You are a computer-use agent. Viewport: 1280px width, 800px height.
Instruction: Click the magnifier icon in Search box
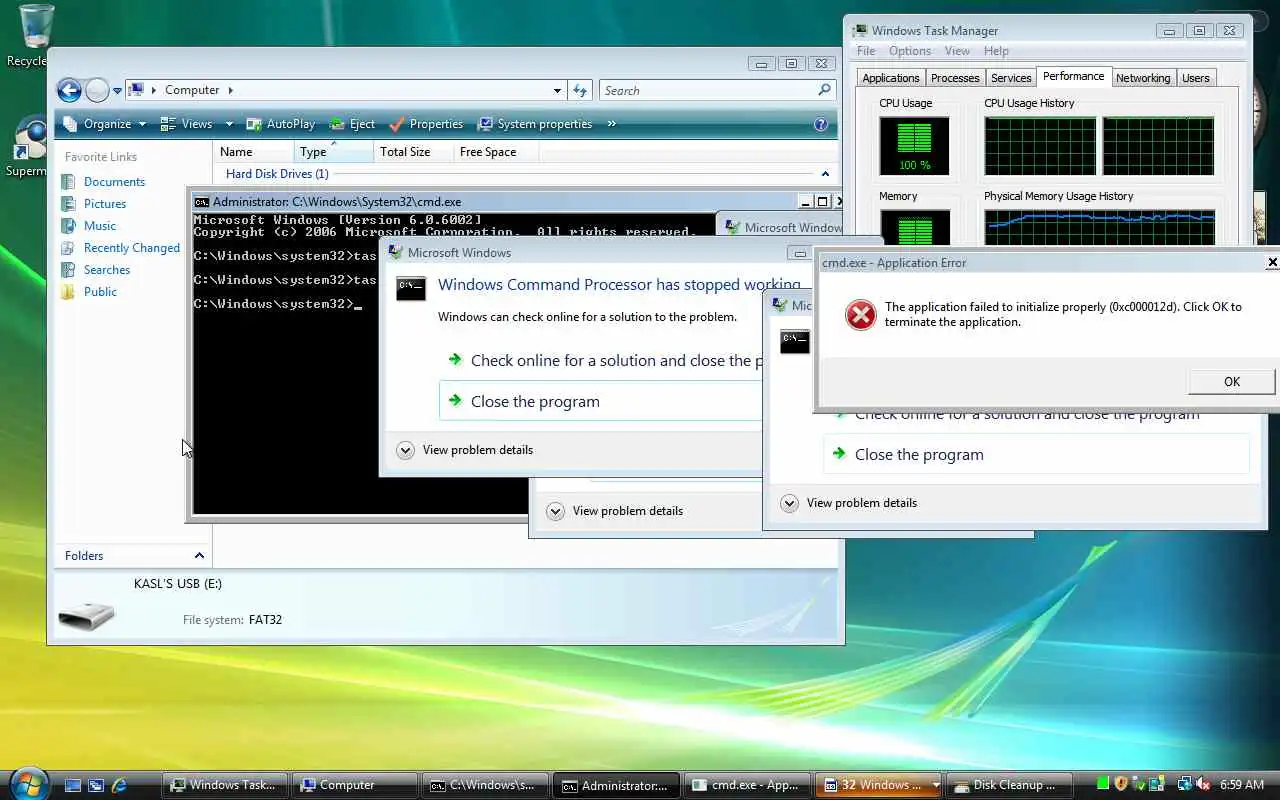824,90
